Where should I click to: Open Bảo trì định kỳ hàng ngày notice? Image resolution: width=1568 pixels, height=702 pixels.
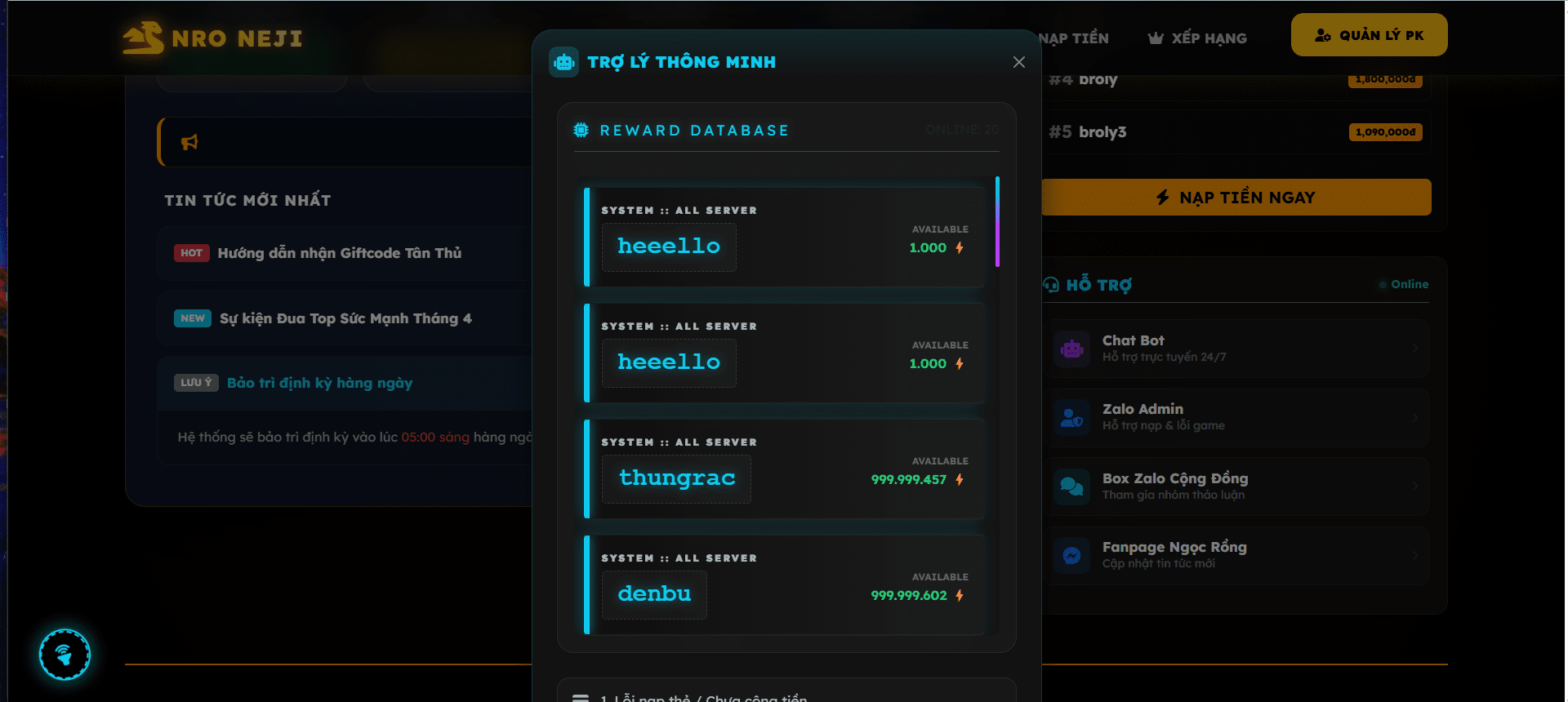coord(319,383)
